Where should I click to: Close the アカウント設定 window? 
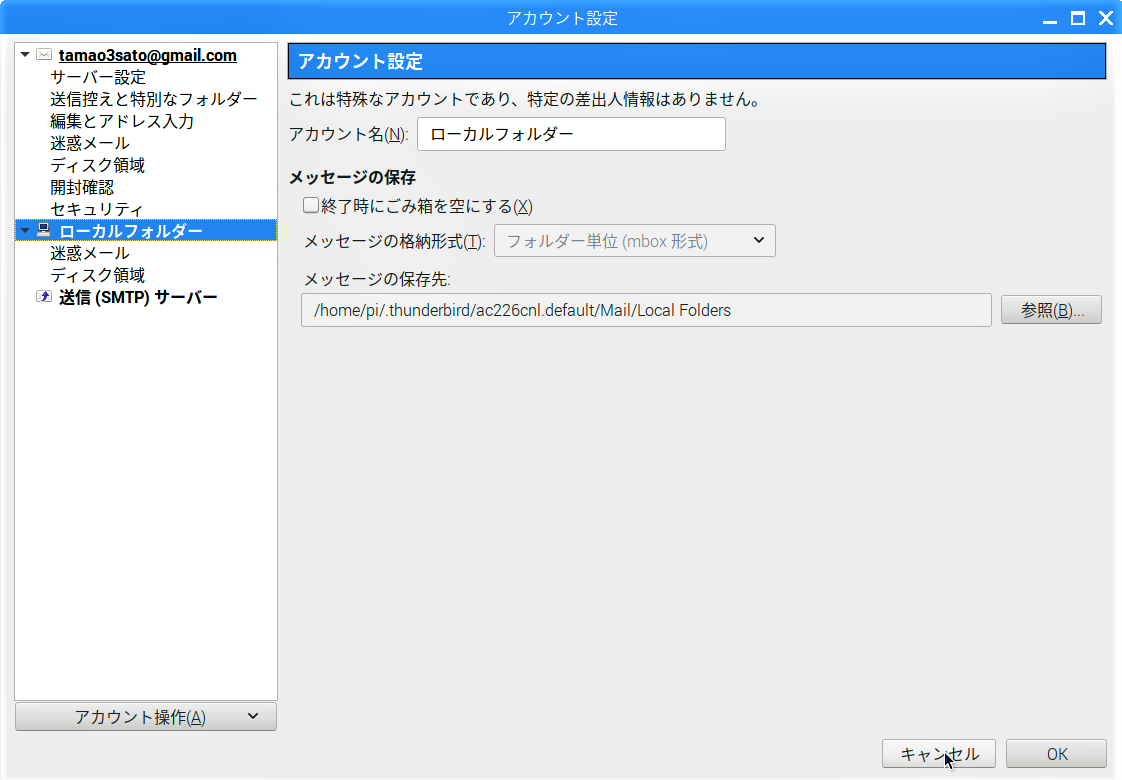click(x=1106, y=19)
